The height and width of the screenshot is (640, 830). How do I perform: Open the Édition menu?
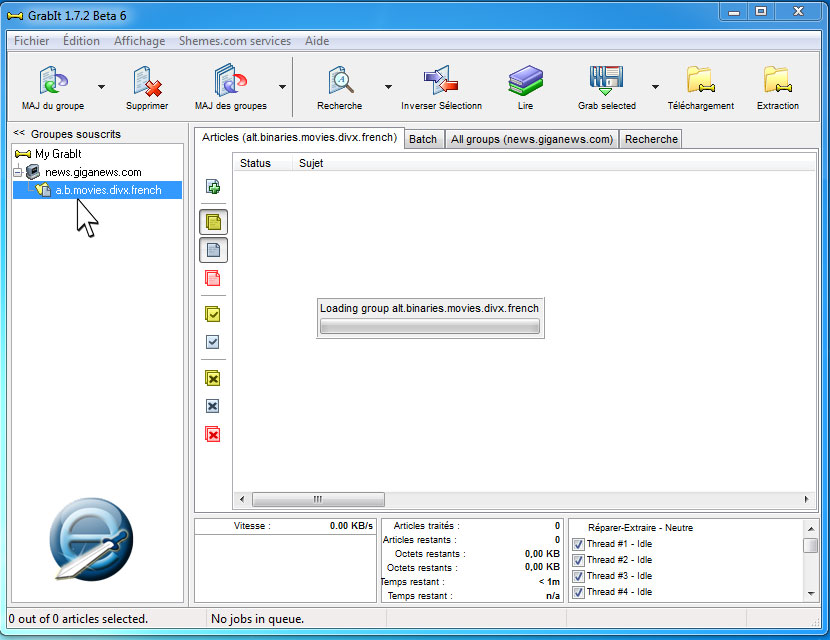click(x=81, y=41)
